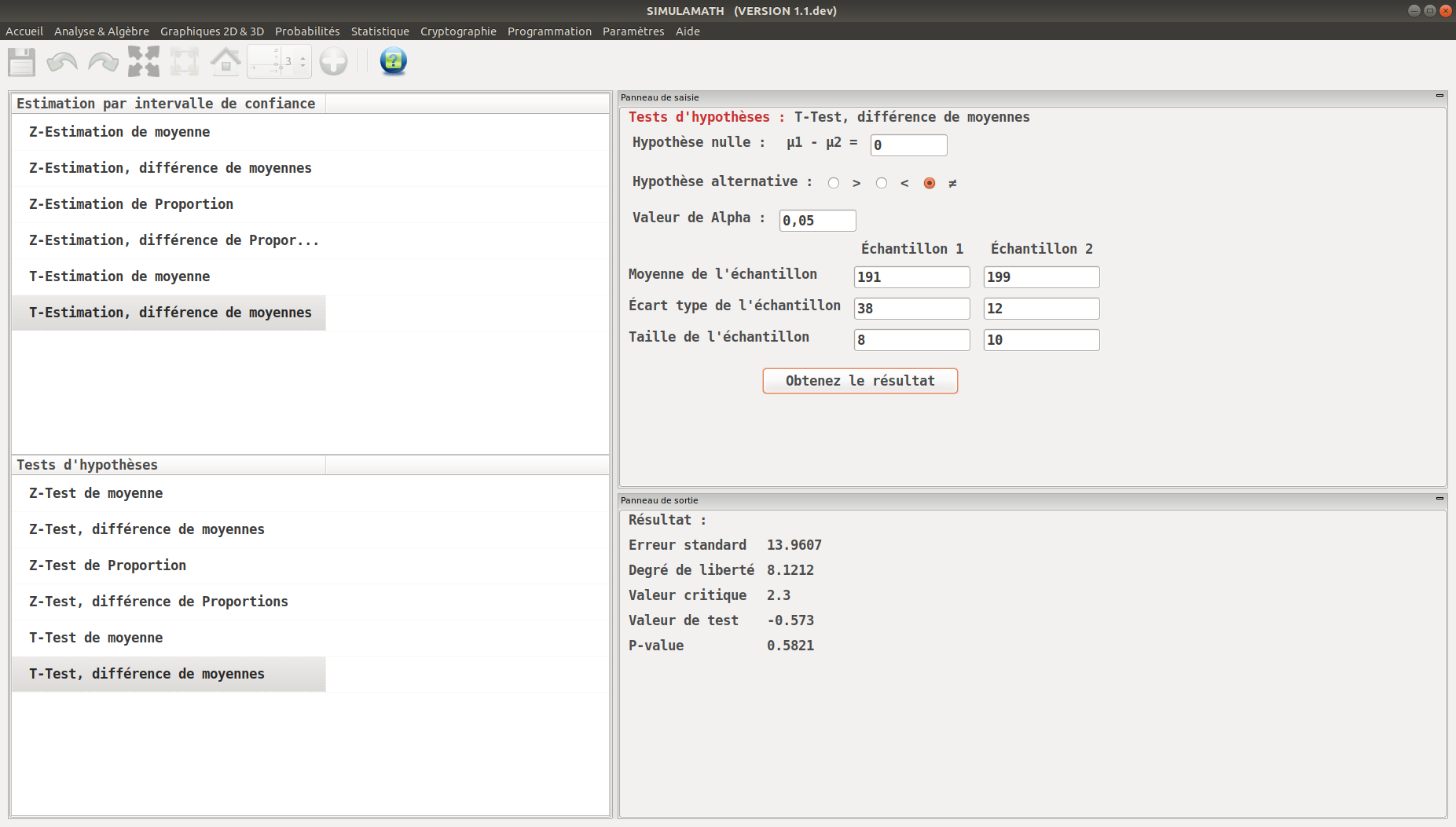Click the Valeur de Alpha field
Screen dimensions: 1456x827
pyautogui.click(x=817, y=221)
